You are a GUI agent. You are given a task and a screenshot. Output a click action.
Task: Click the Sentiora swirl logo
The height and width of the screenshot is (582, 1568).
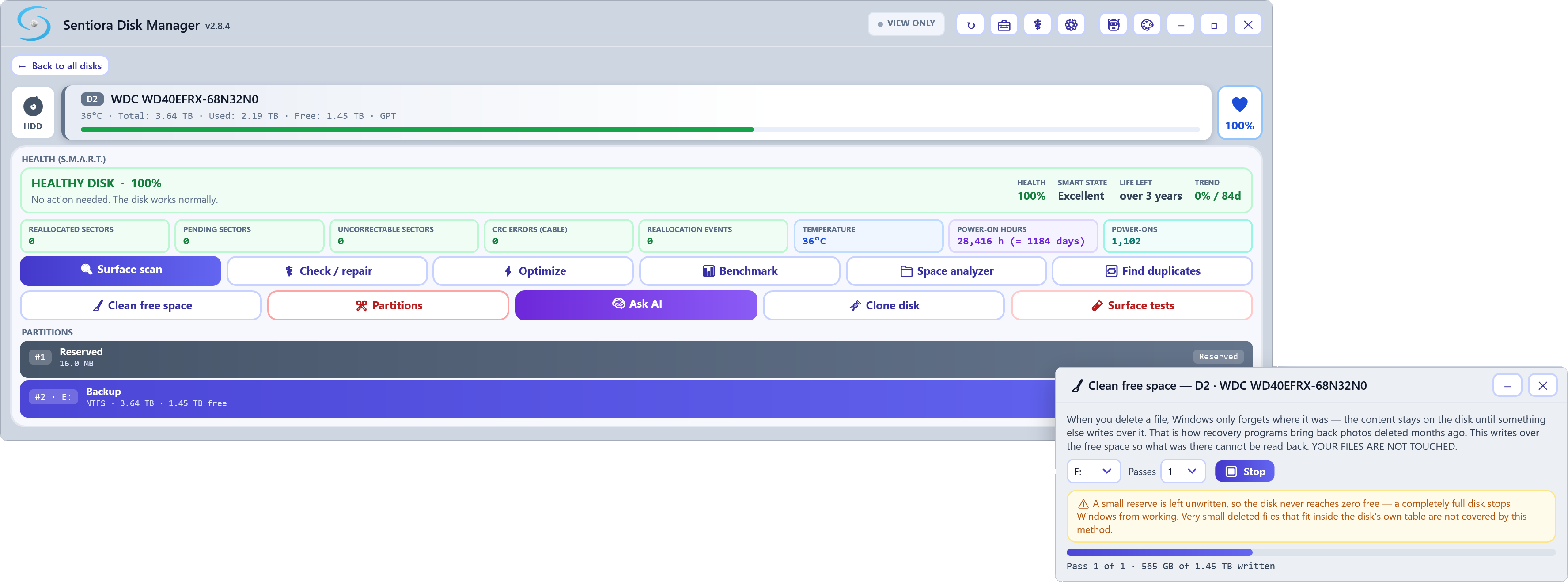pyautogui.click(x=34, y=24)
